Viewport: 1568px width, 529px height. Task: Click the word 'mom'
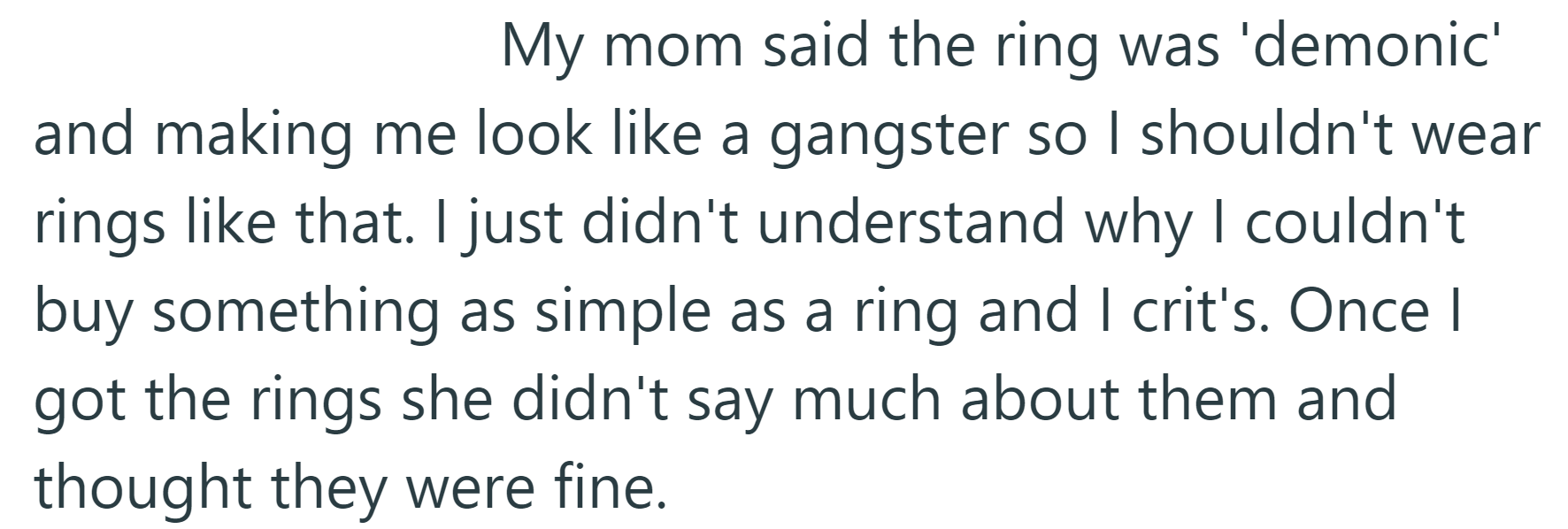point(674,46)
